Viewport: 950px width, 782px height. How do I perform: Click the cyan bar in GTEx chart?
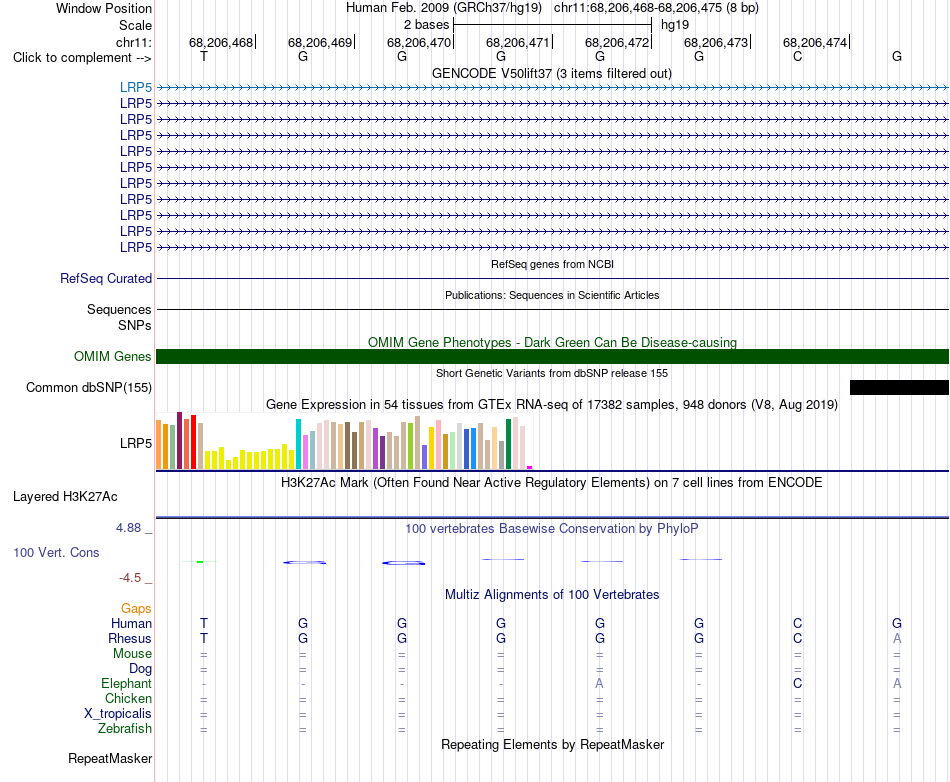298,444
